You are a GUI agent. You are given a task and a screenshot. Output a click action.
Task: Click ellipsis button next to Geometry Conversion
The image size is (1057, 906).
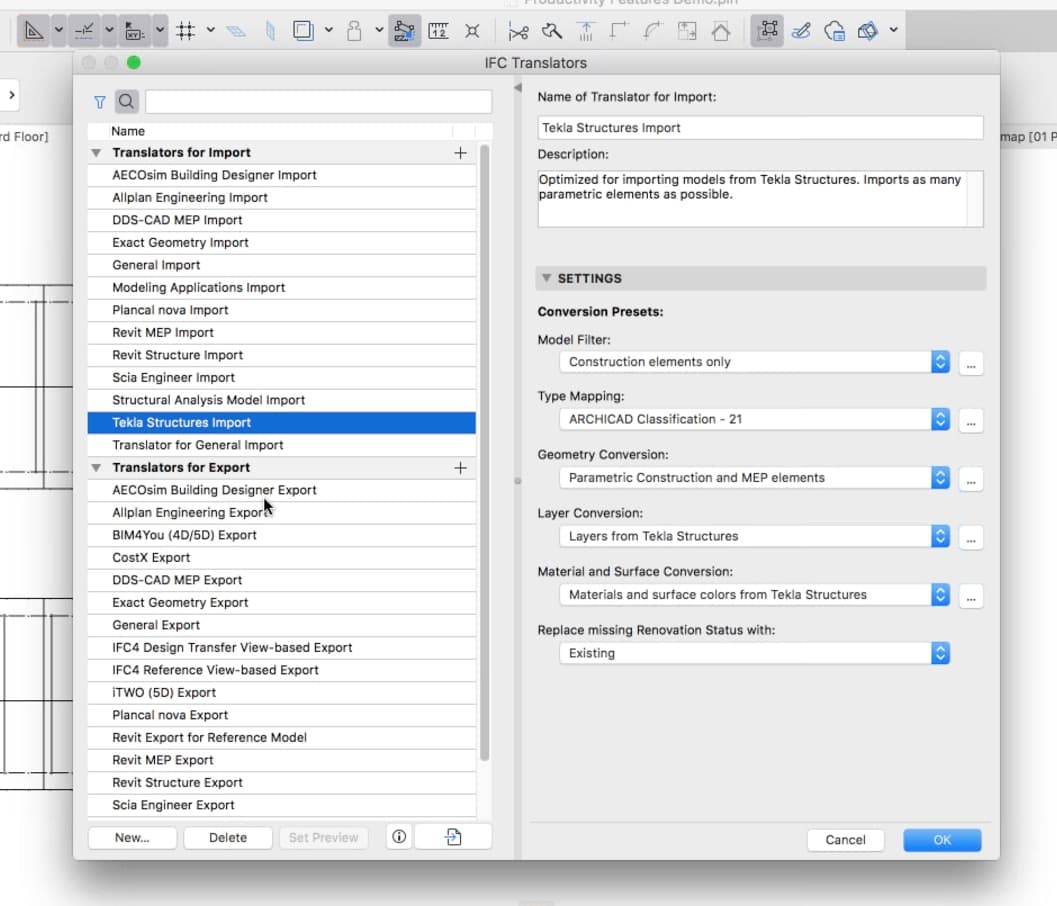tap(971, 480)
